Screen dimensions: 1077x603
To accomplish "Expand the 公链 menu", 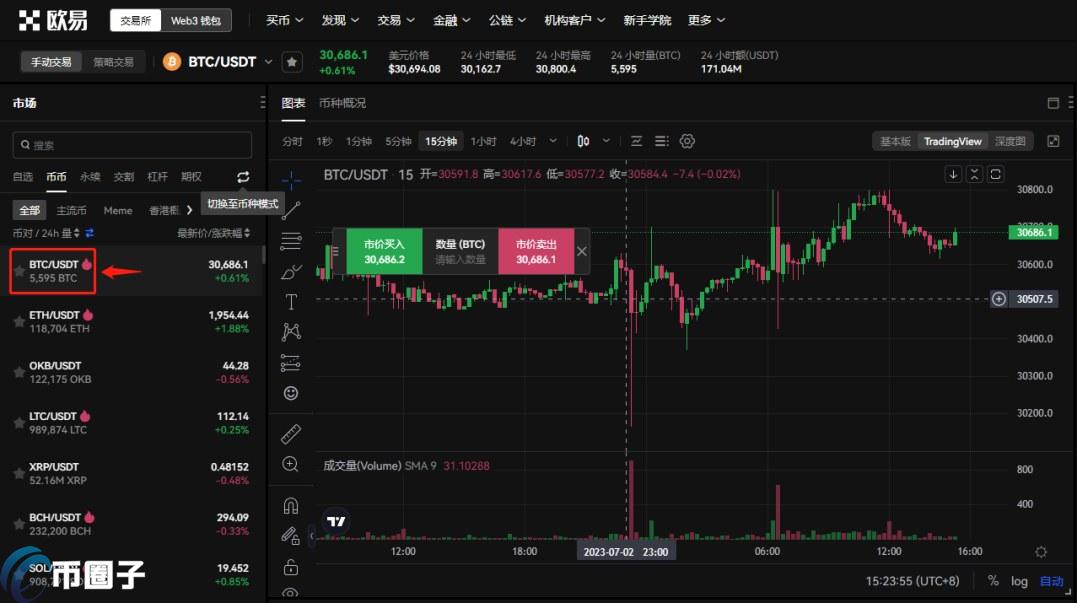I will pyautogui.click(x=507, y=21).
